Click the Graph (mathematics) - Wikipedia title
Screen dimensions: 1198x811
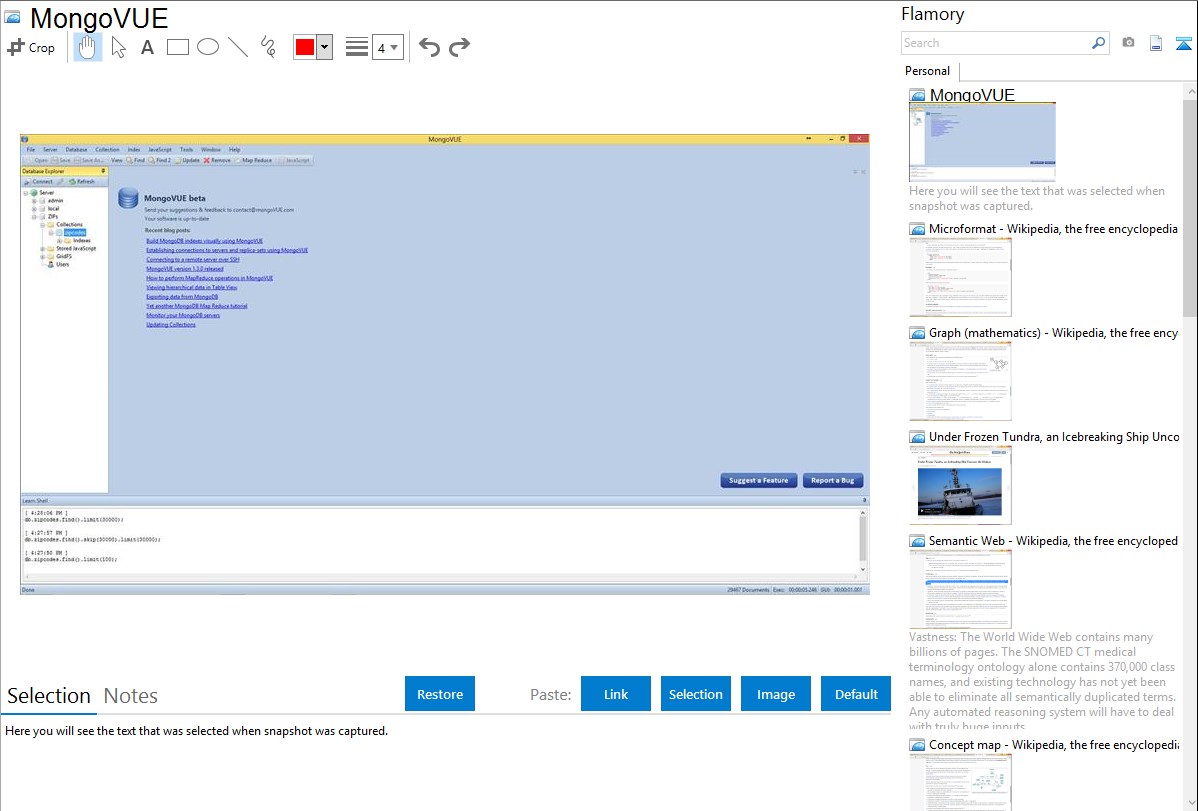click(1053, 333)
